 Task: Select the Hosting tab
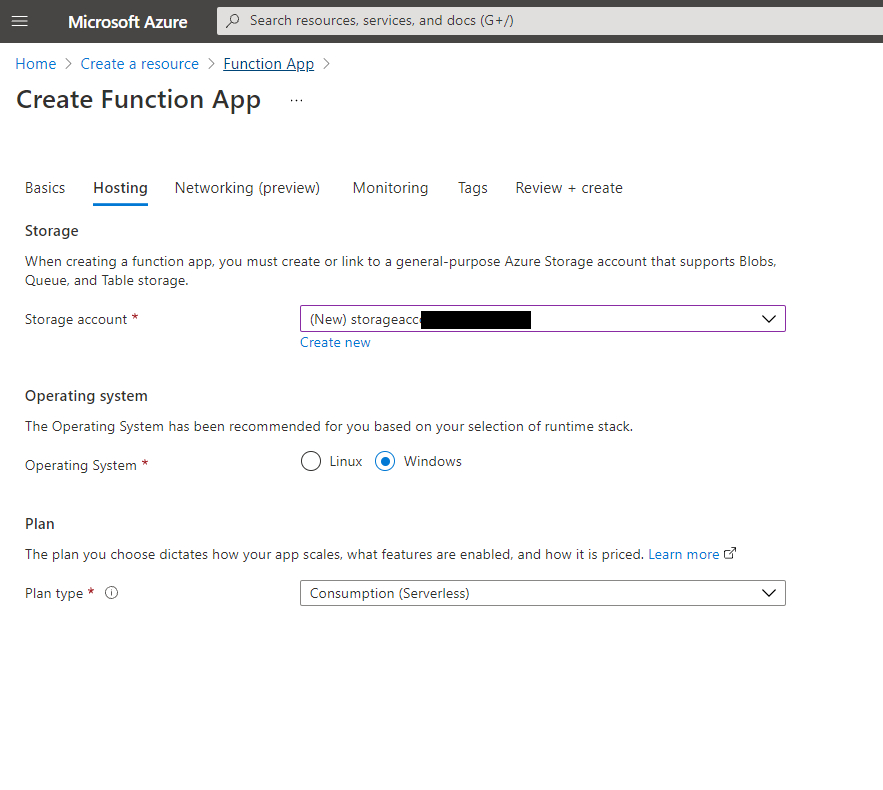121,188
